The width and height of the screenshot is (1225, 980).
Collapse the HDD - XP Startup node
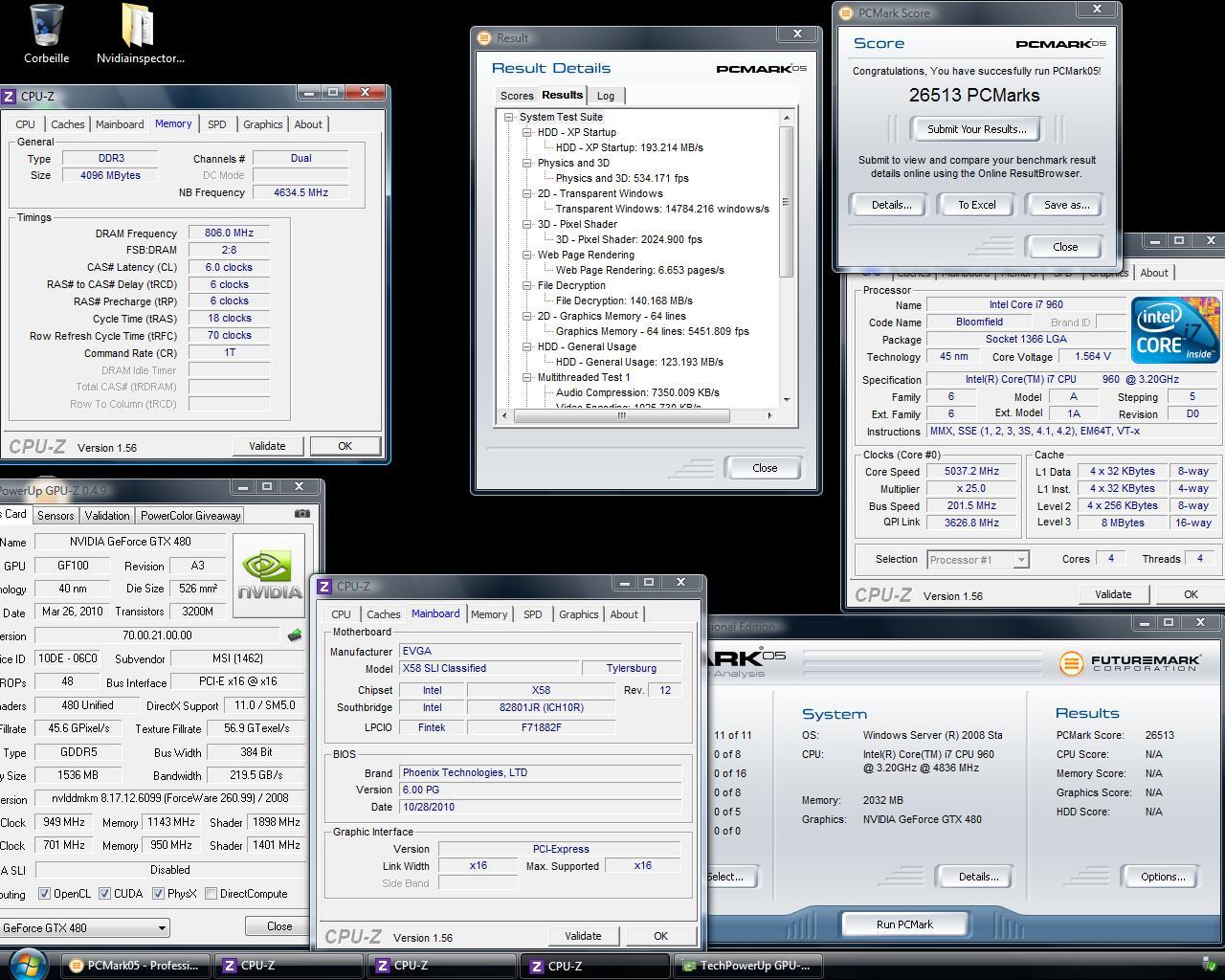point(527,132)
